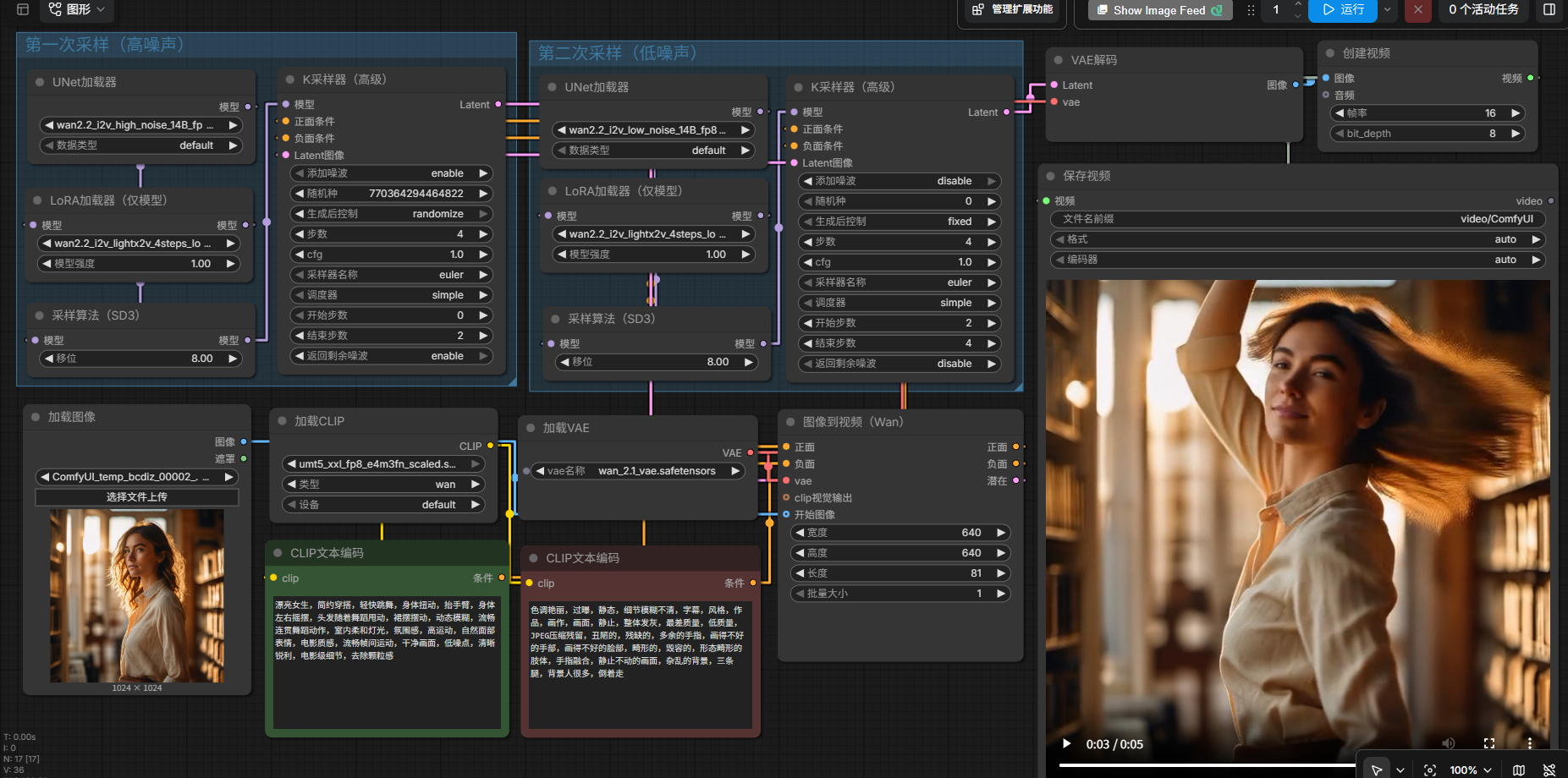Collapse the 保存视频 node dot

[x=1050, y=176]
